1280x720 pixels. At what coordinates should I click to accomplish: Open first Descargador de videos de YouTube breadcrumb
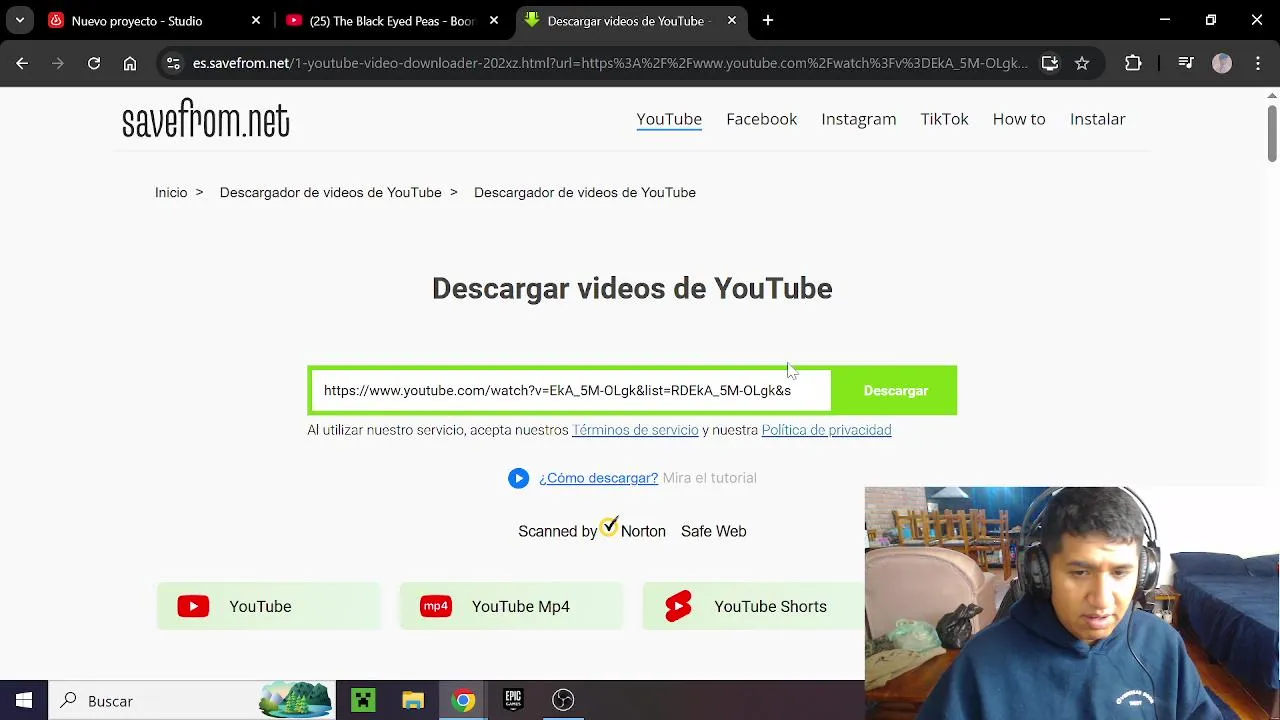click(330, 192)
